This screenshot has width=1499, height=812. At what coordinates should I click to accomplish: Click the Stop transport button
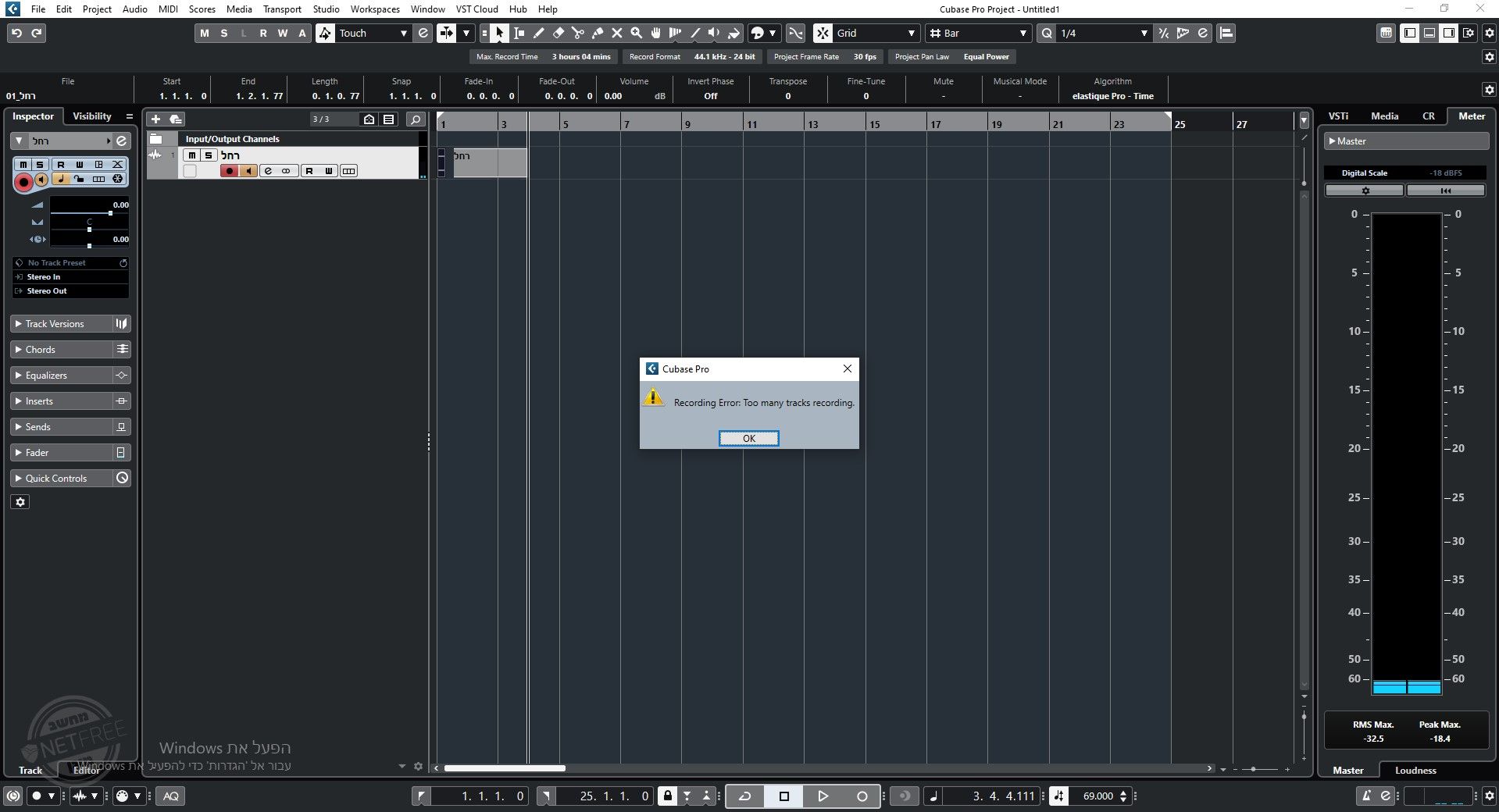point(784,796)
